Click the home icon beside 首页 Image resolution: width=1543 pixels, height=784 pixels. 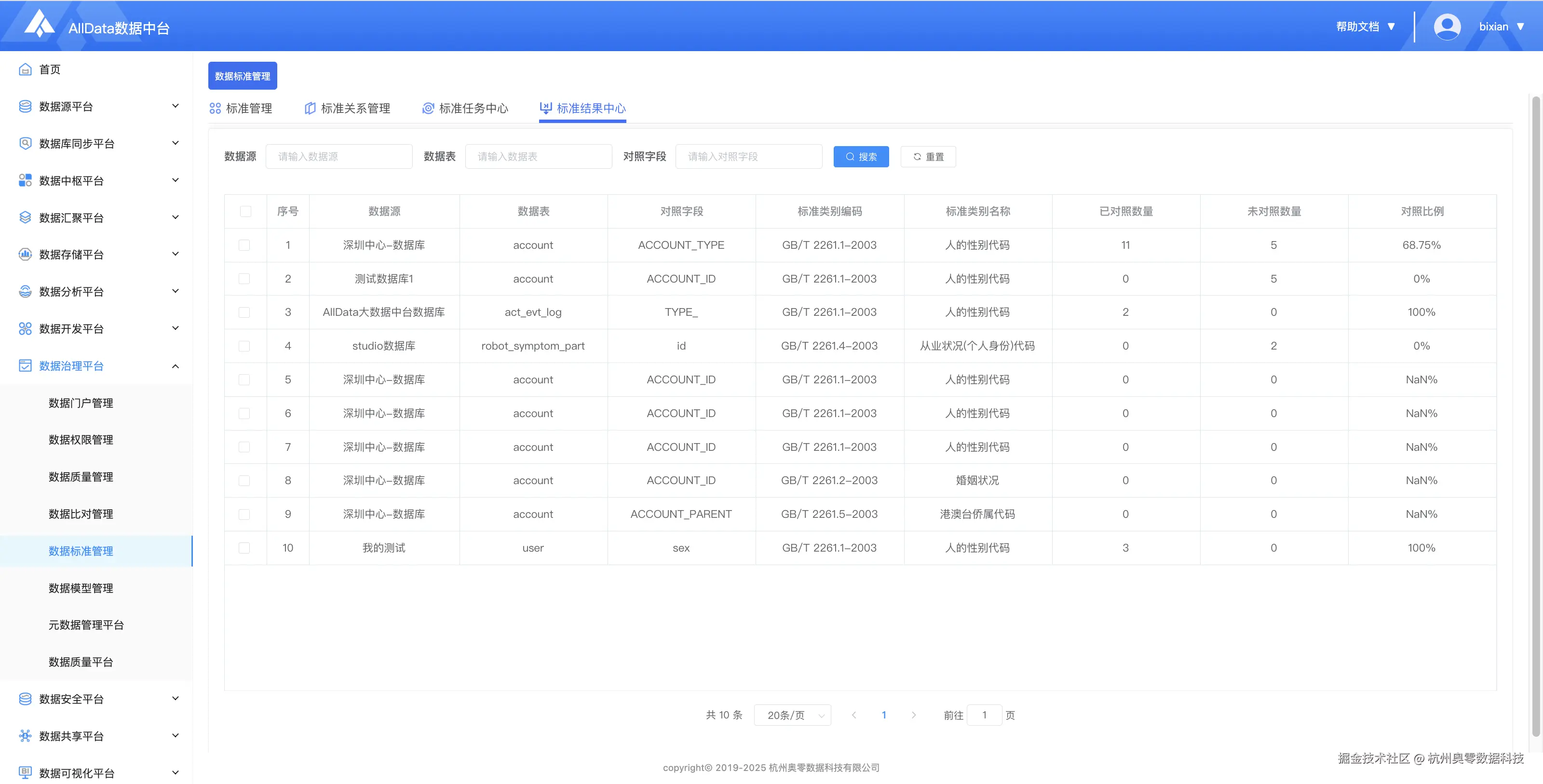[25, 69]
